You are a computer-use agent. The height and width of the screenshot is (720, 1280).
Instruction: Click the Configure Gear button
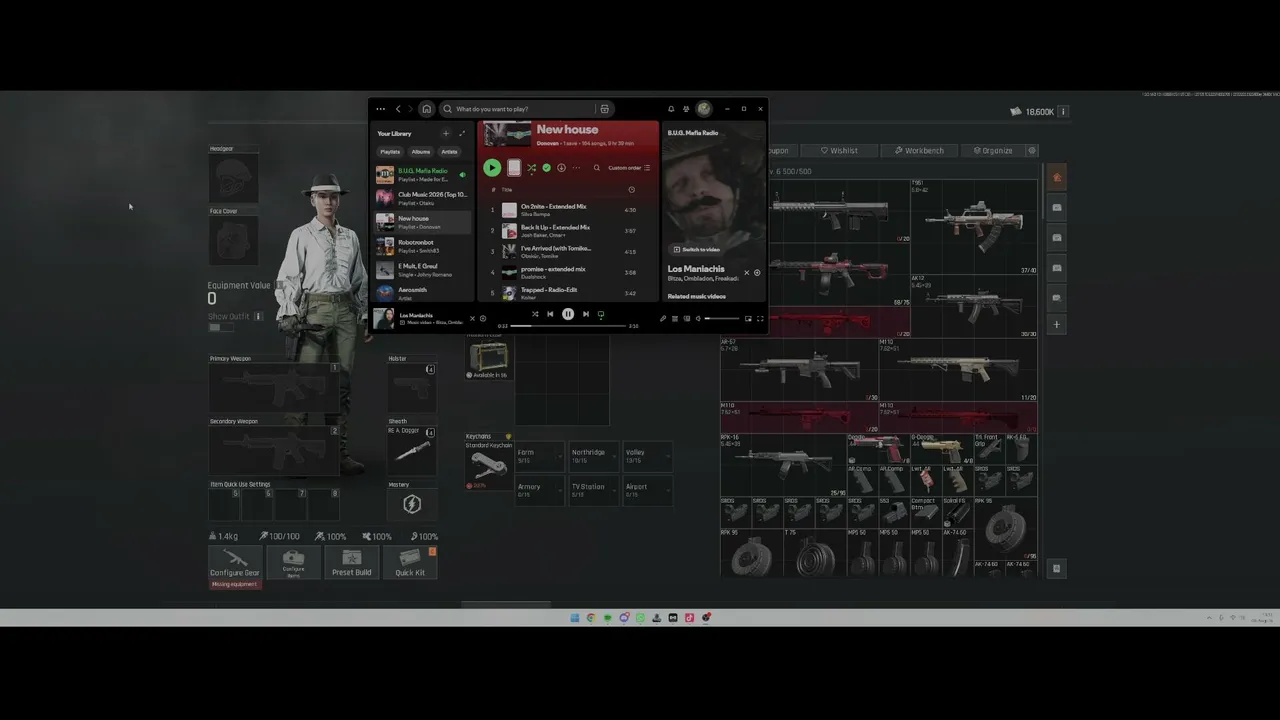point(235,562)
